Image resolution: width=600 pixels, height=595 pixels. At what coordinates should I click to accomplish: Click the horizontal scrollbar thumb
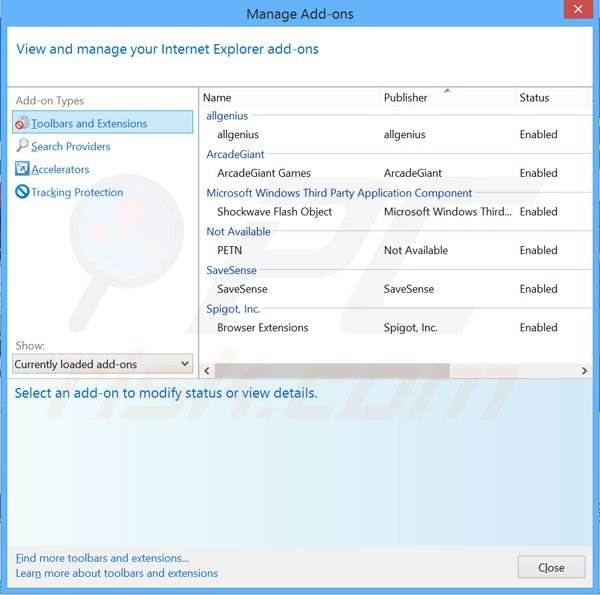point(332,370)
